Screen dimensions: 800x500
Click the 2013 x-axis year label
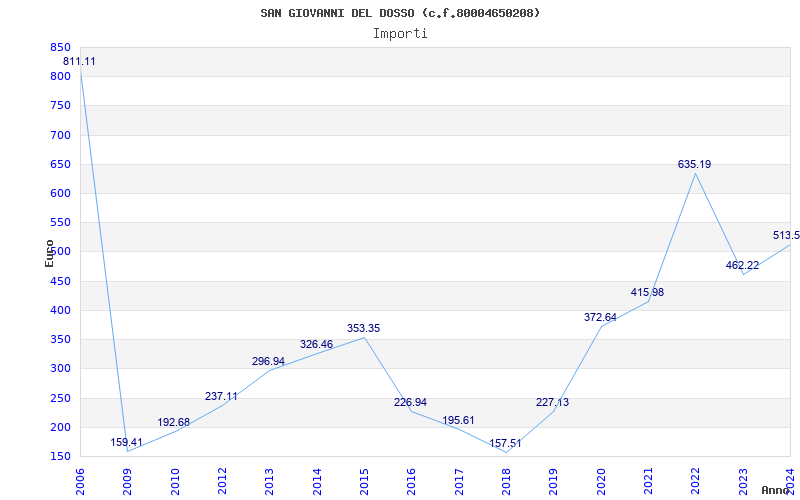pyautogui.click(x=269, y=482)
